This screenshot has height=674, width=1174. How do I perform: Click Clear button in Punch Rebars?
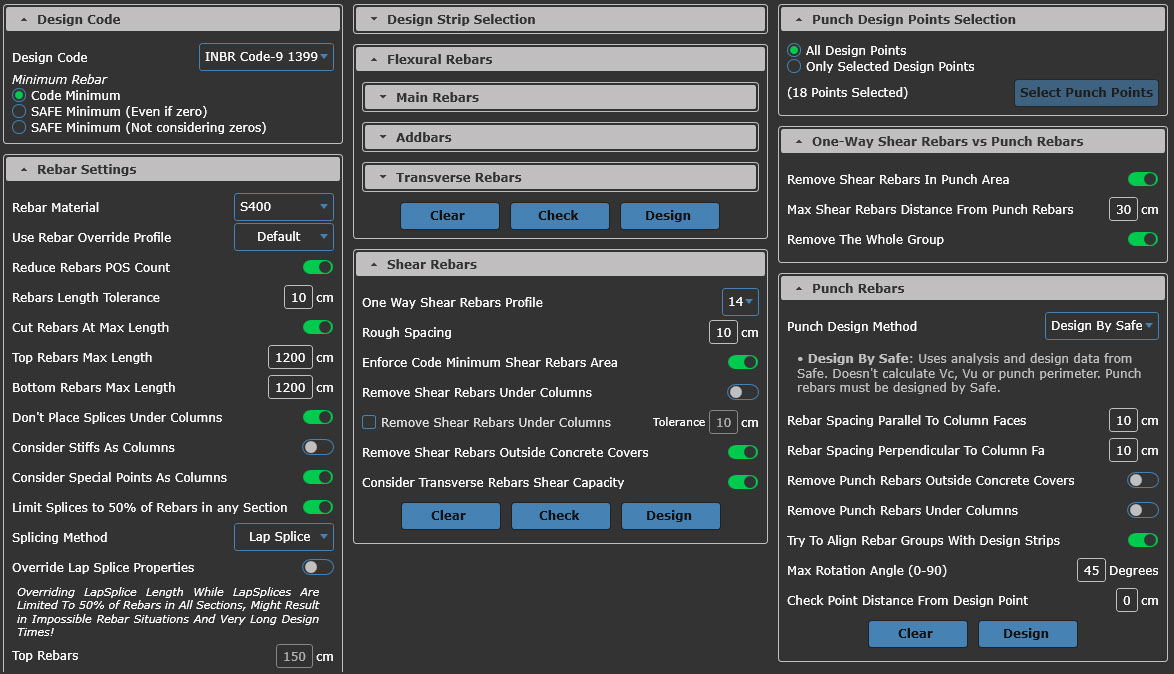click(917, 634)
